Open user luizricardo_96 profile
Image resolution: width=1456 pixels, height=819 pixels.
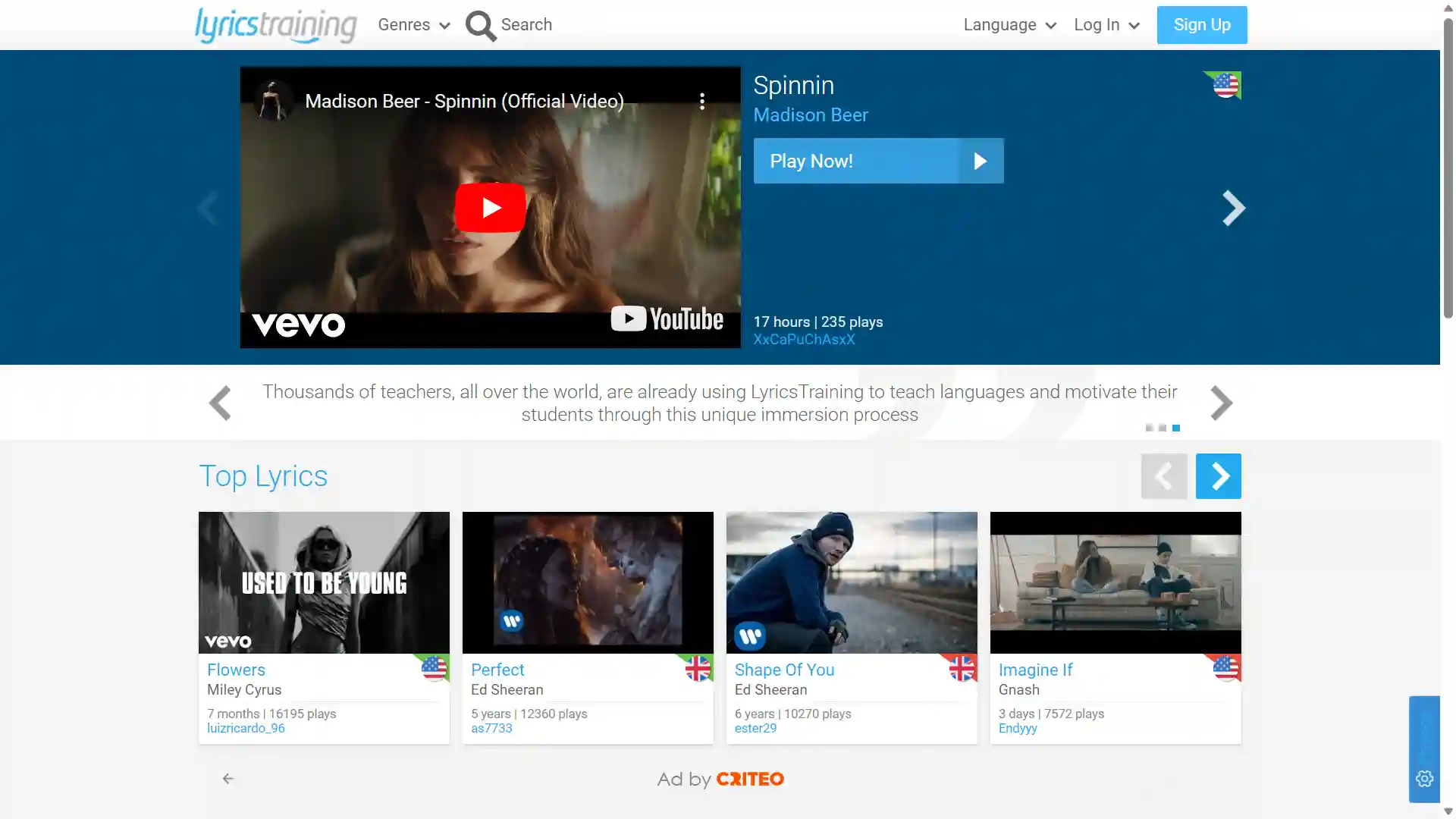(246, 729)
